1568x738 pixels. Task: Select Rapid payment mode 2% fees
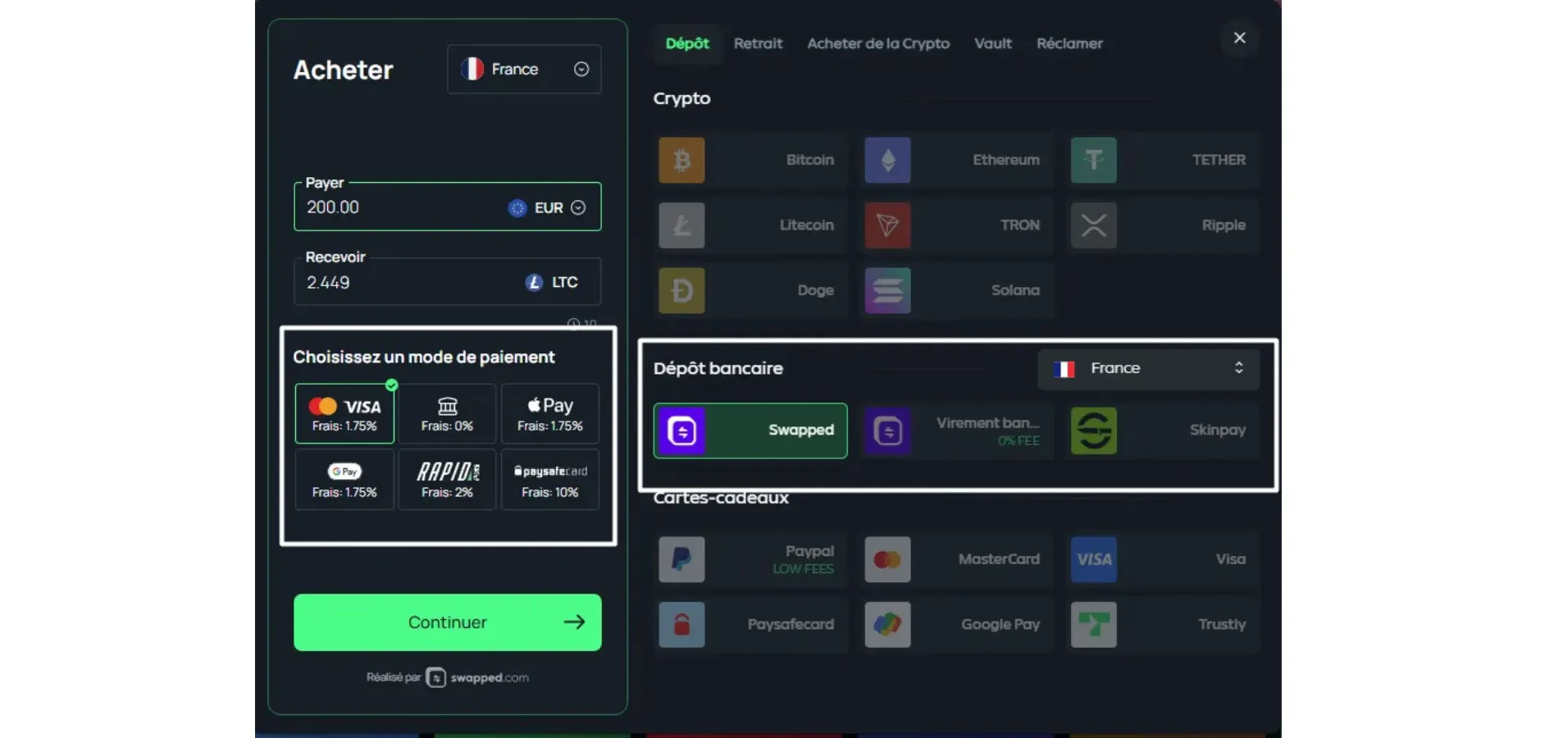(x=447, y=480)
